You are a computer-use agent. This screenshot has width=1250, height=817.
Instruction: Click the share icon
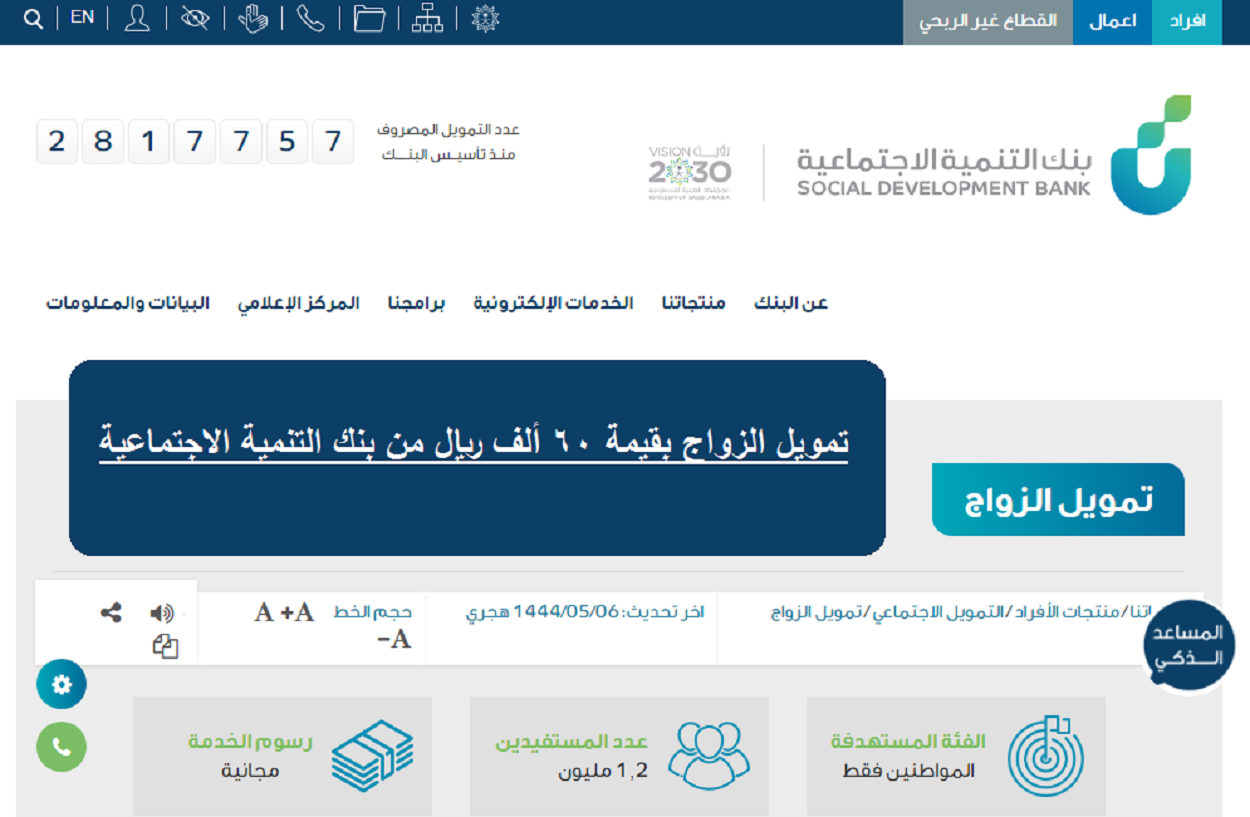tap(111, 612)
